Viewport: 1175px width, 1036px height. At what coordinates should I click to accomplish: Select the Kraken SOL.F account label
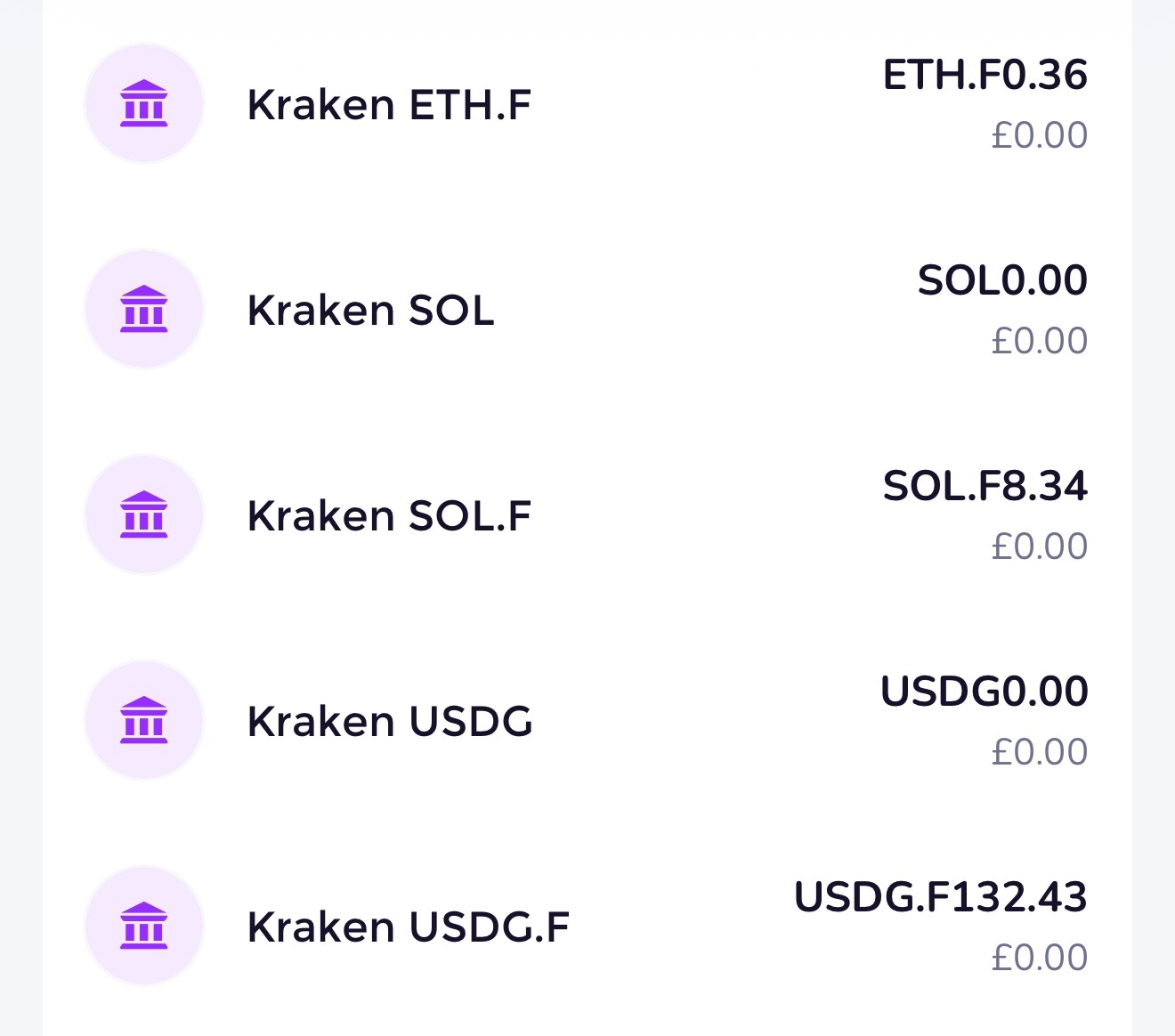389,516
